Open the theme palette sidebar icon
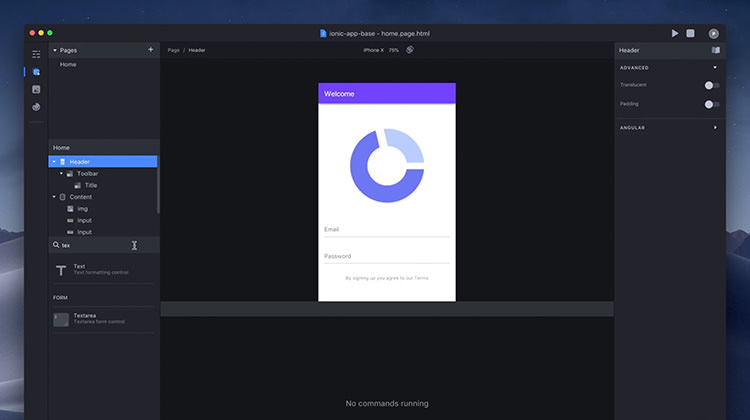Image resolution: width=750 pixels, height=420 pixels. [x=36, y=107]
